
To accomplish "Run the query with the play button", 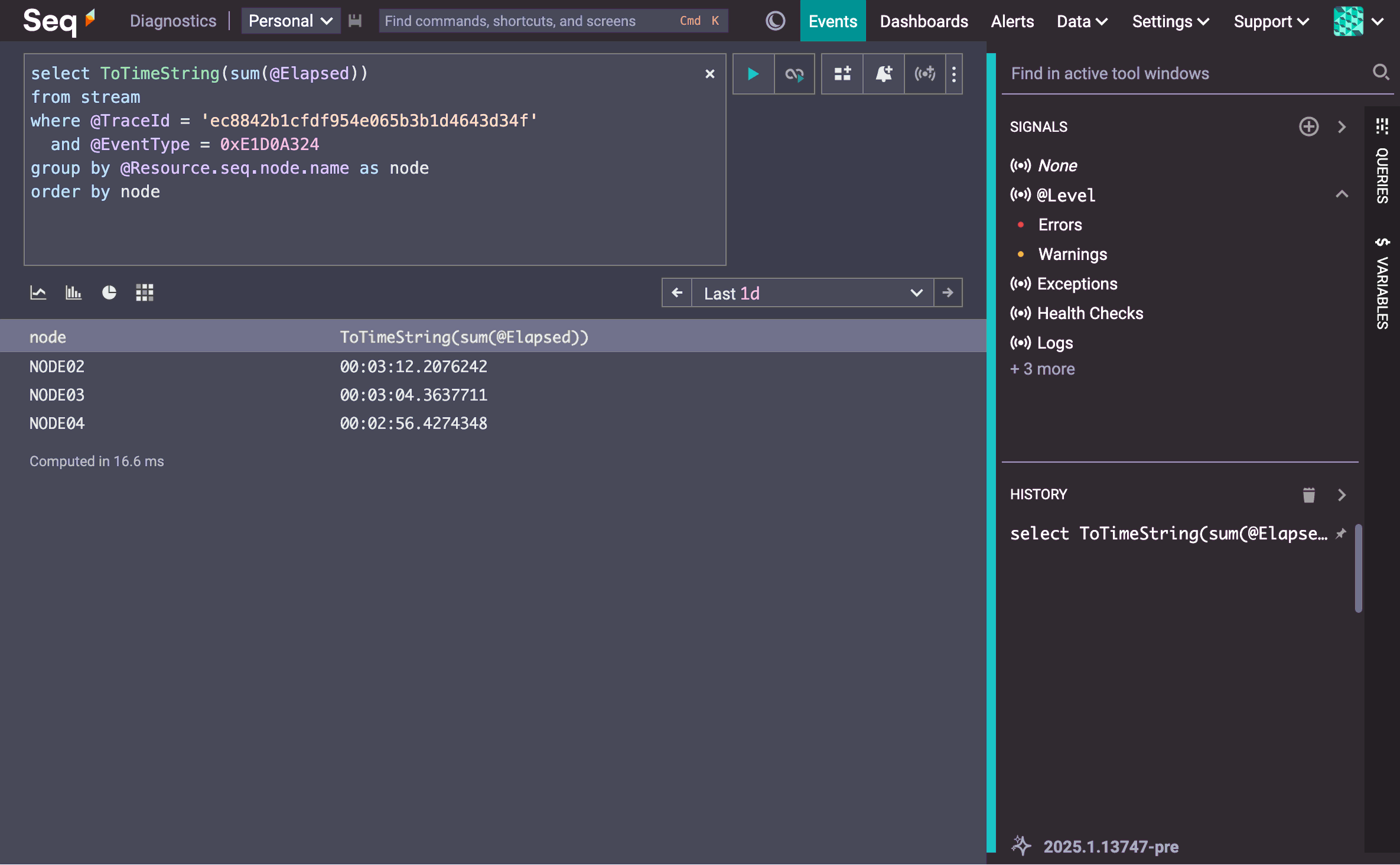I will click(753, 74).
